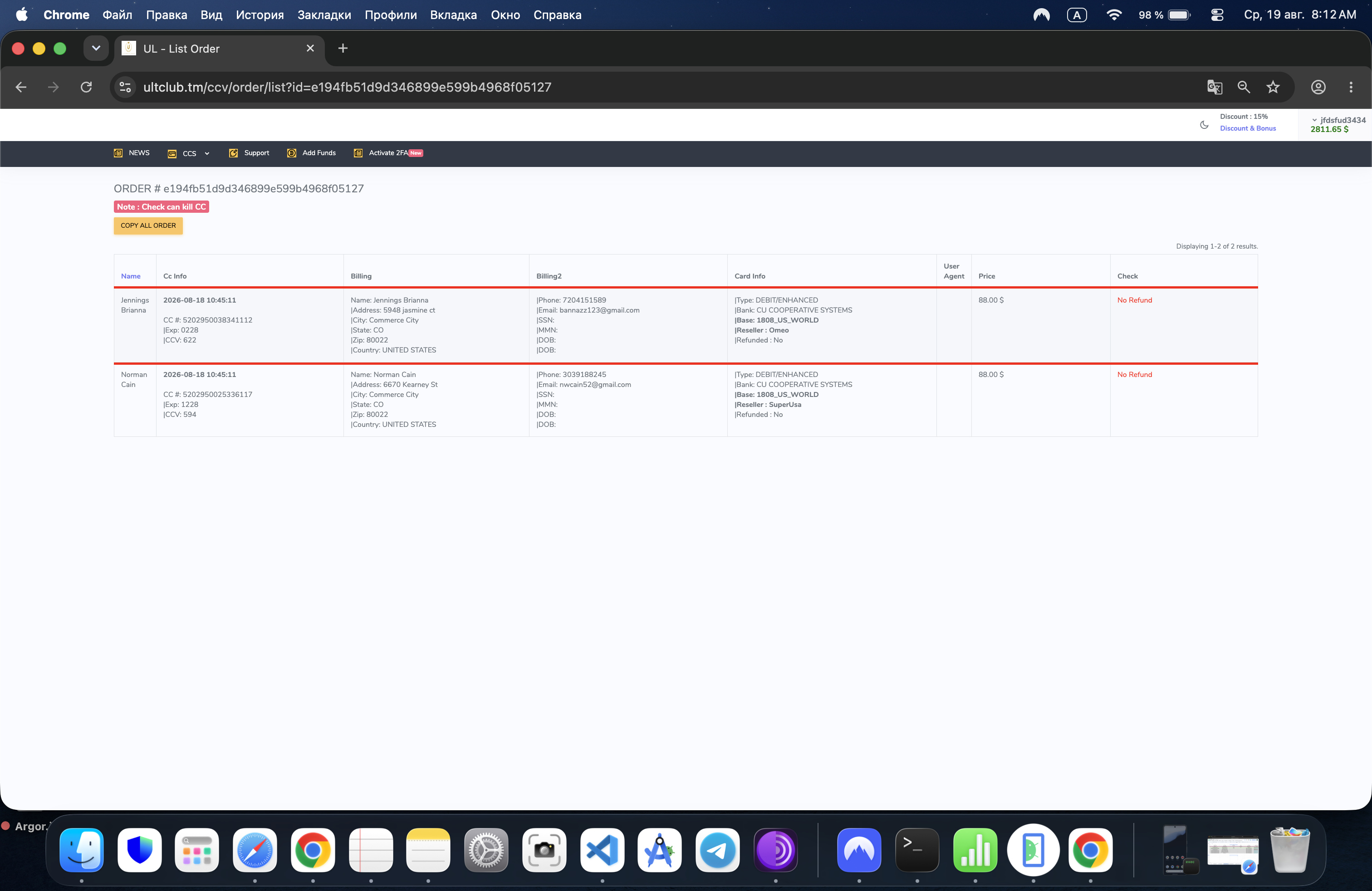1372x891 pixels.
Task: Open the Apple menu
Action: point(22,15)
